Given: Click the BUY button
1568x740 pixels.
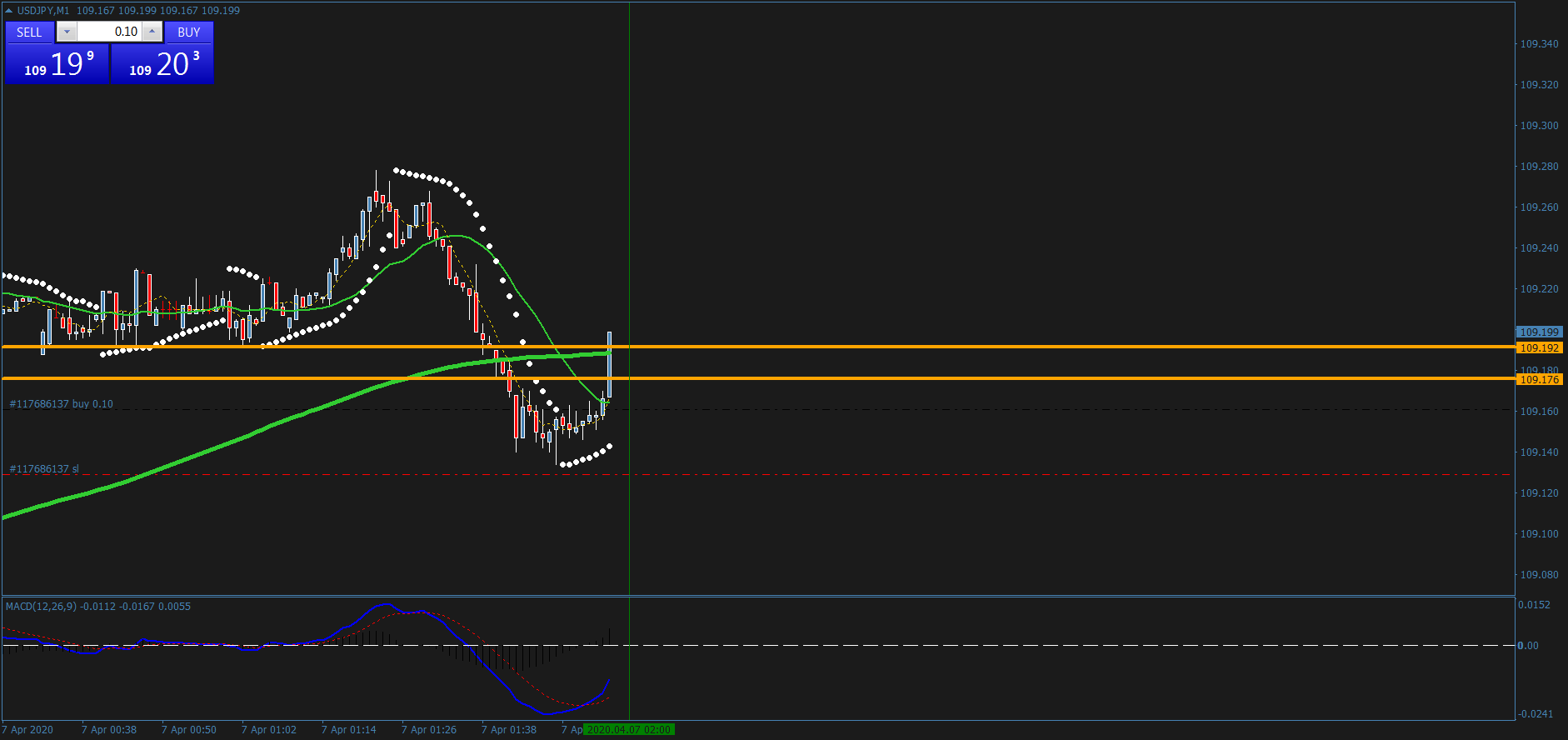Looking at the screenshot, I should click(x=189, y=32).
